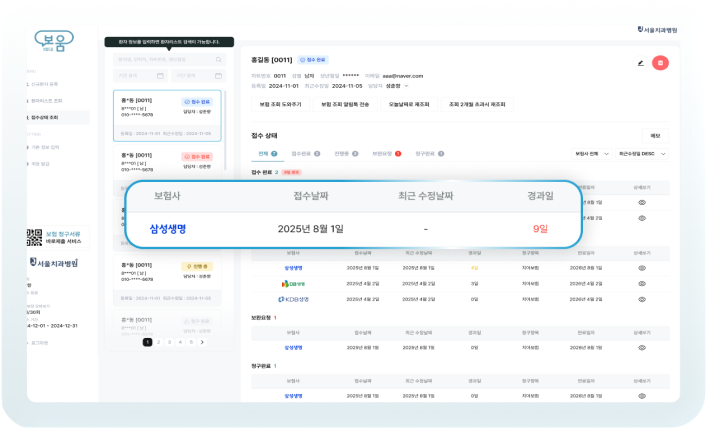Click the magnifier icon in patient search

click(217, 60)
